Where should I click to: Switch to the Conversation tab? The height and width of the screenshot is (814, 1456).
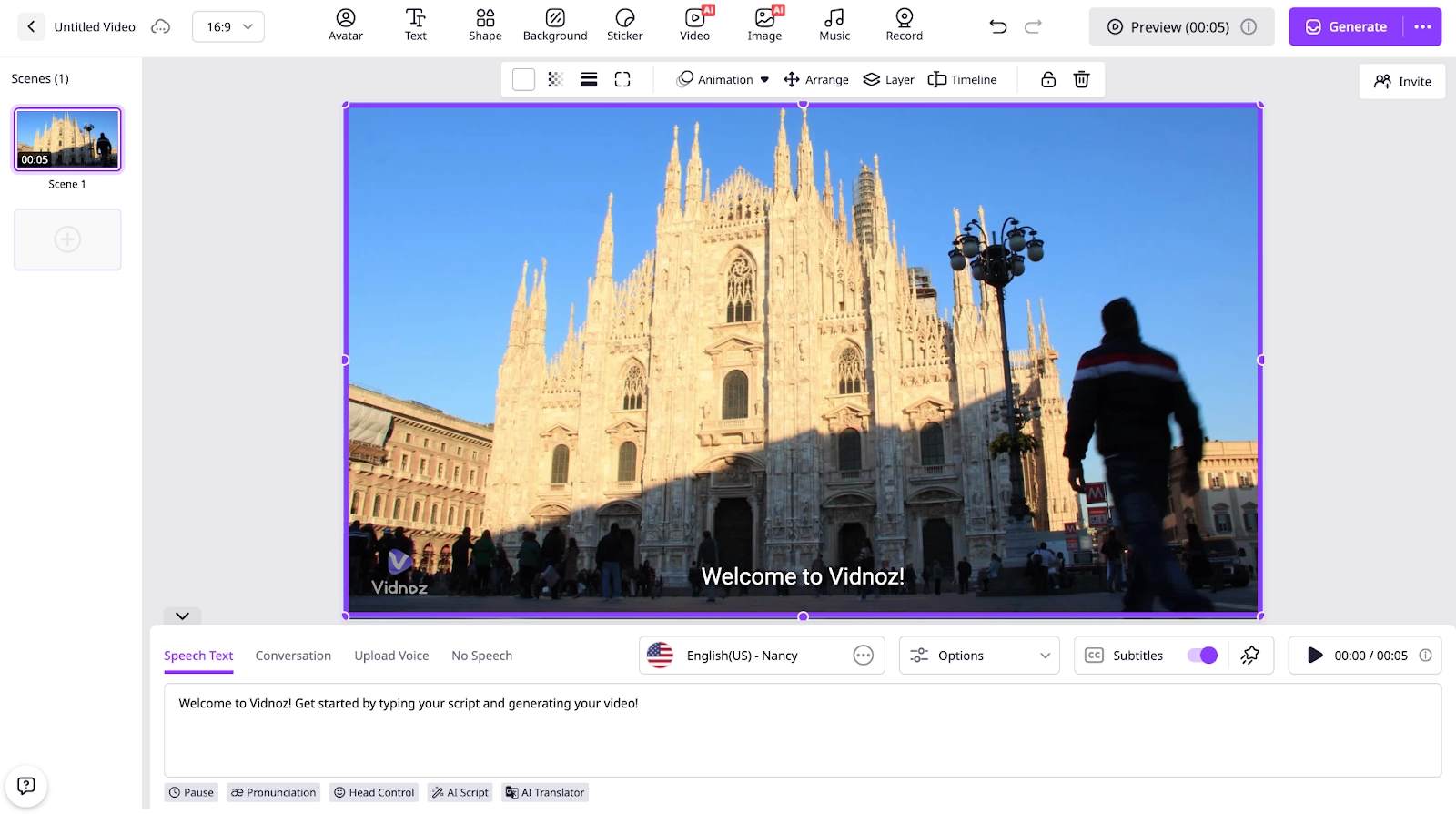pyautogui.click(x=293, y=656)
